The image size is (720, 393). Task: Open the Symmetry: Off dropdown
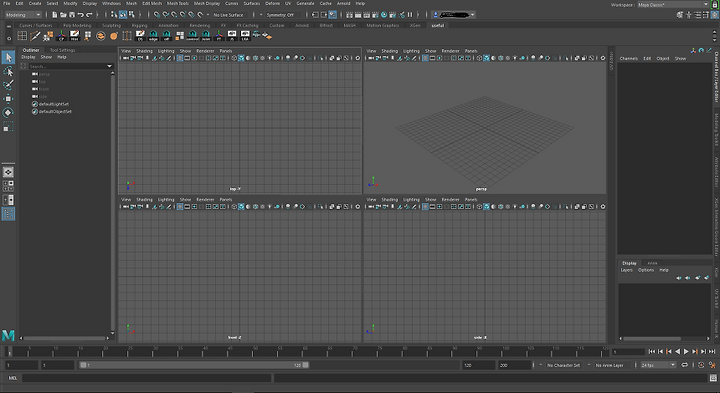tap(283, 15)
